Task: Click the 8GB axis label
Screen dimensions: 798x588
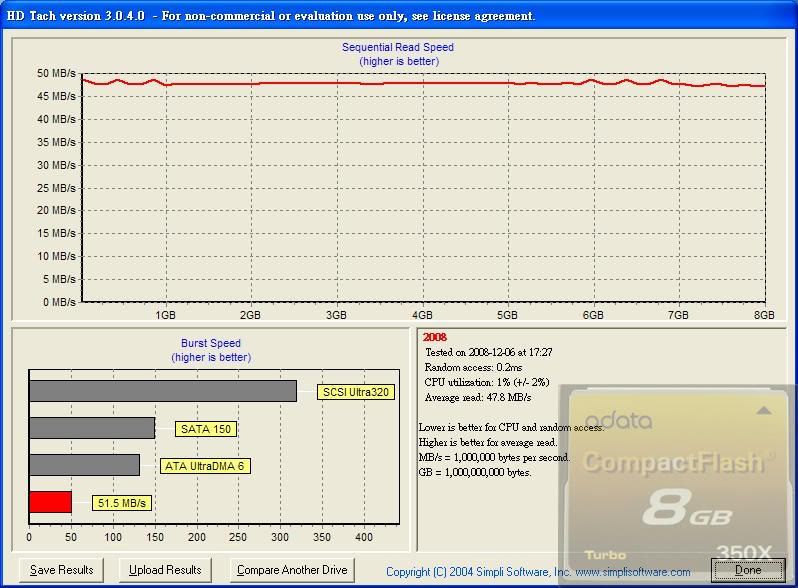Action: click(x=764, y=315)
